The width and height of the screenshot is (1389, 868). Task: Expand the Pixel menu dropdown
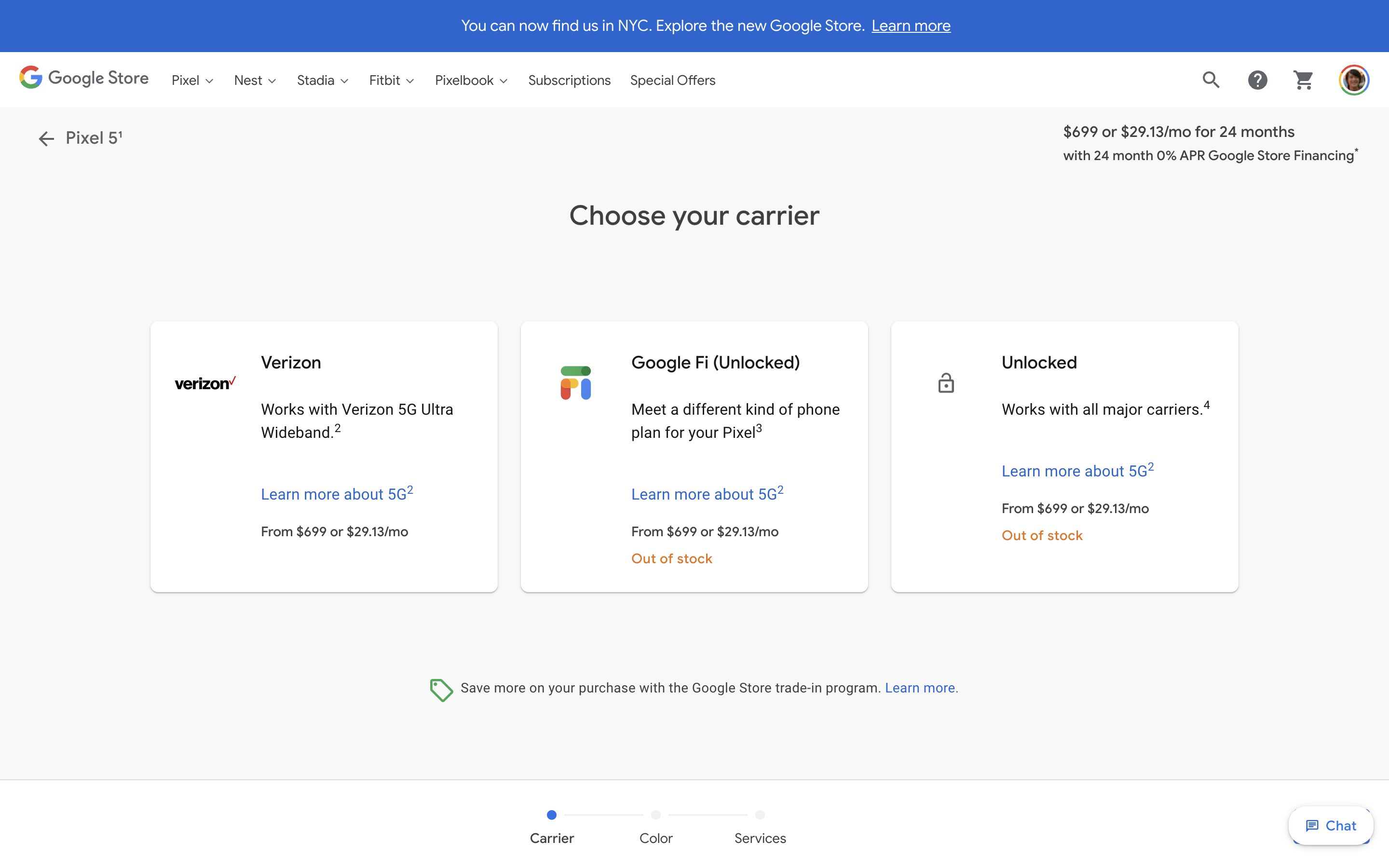pos(192,81)
